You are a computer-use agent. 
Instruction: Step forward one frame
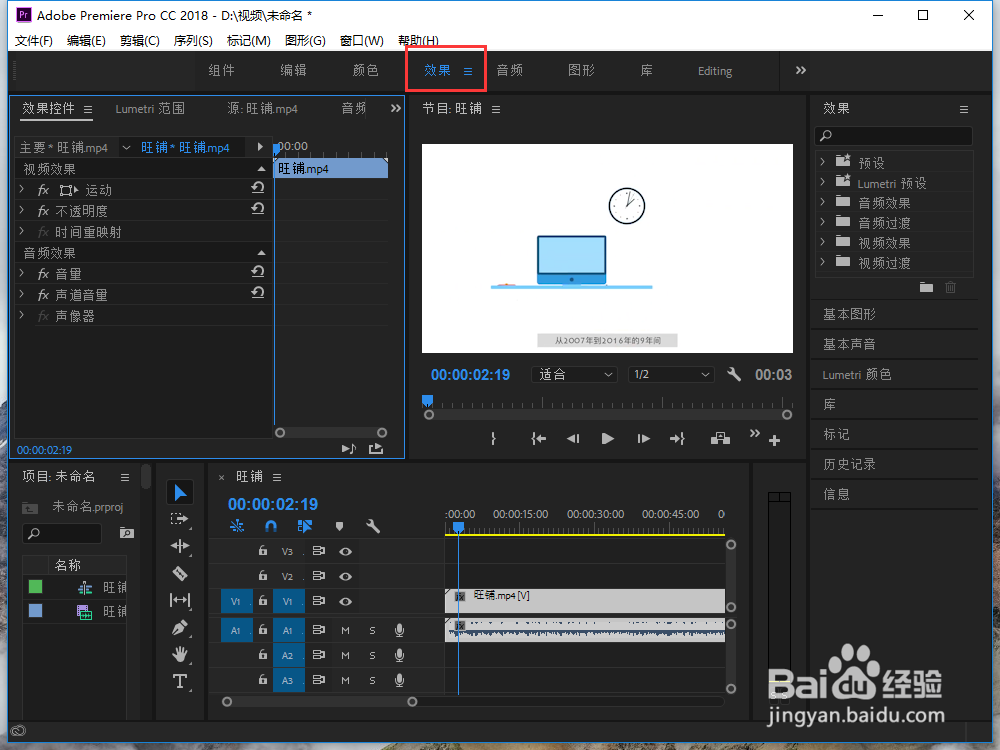click(x=643, y=439)
